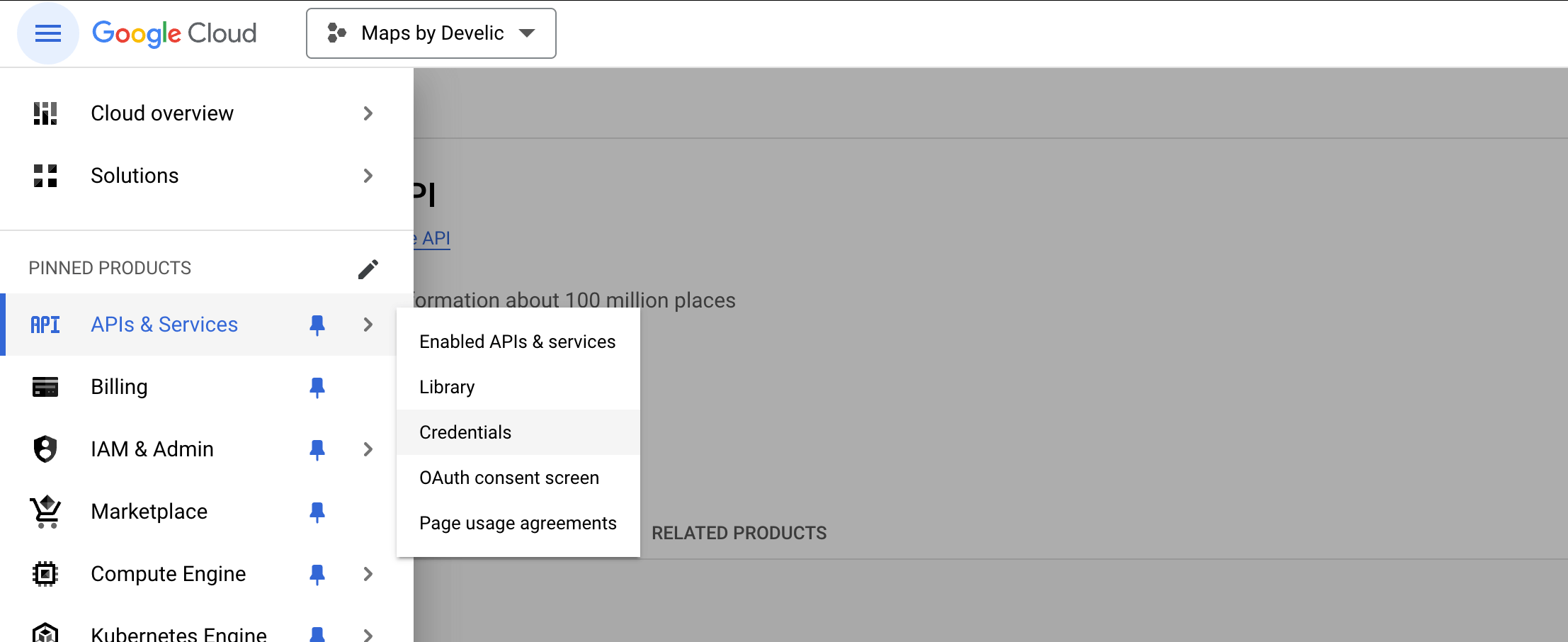Select the IAM & Admin shield icon
1568x642 pixels.
click(x=45, y=449)
